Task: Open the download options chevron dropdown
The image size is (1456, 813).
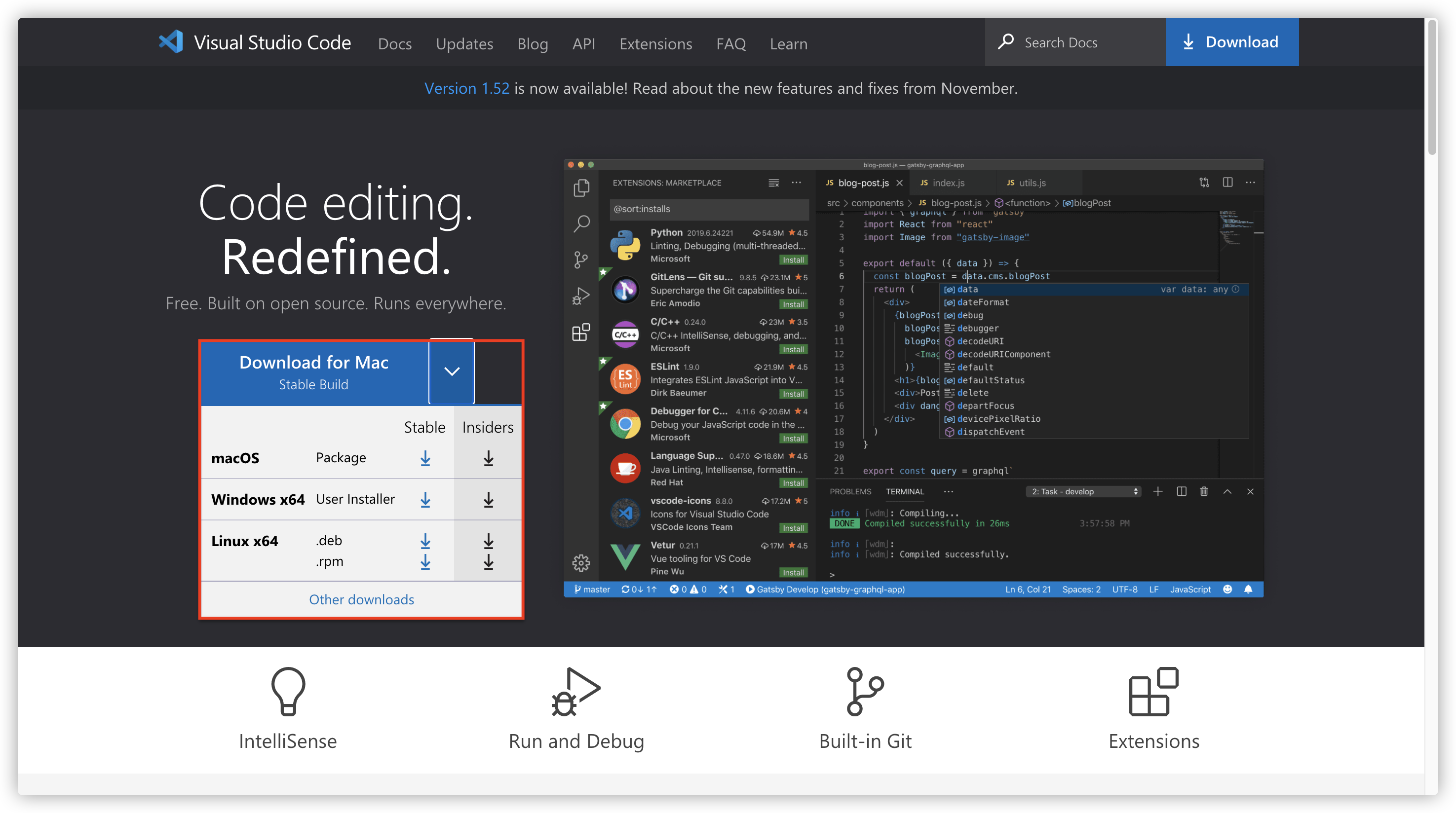Action: (452, 371)
